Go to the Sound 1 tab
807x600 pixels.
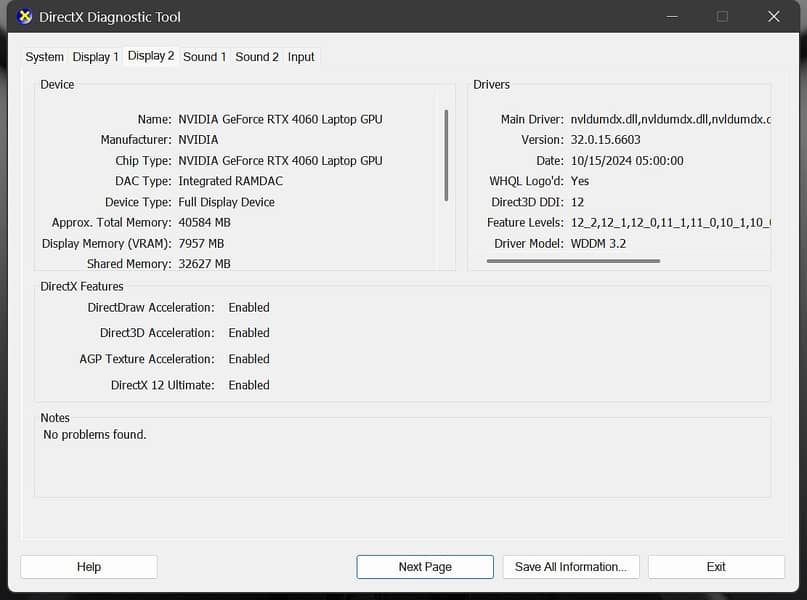[204, 57]
